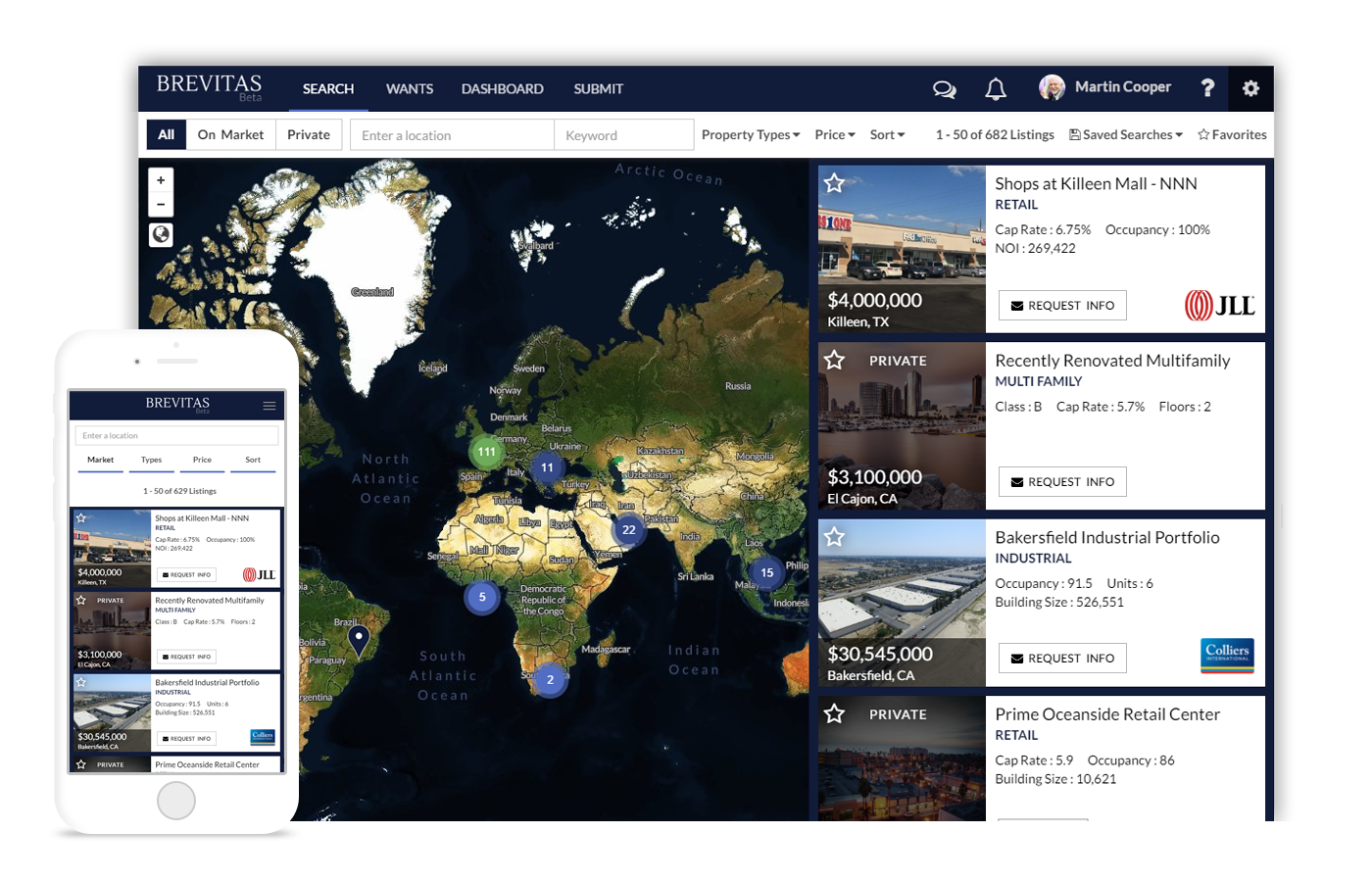The width and height of the screenshot is (1372, 882).
Task: Tap mobile Request Info for Multifamily listing
Action: tap(187, 657)
